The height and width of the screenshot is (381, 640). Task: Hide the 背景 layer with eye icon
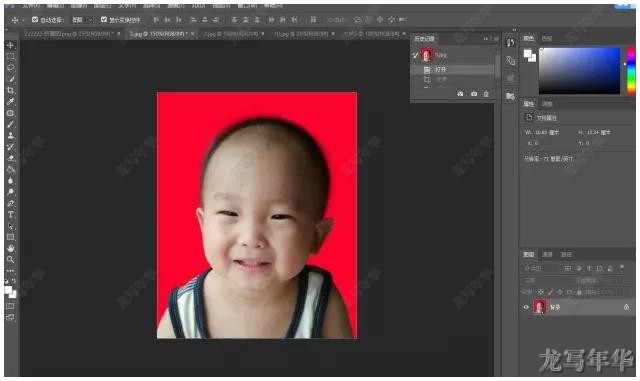coord(526,307)
